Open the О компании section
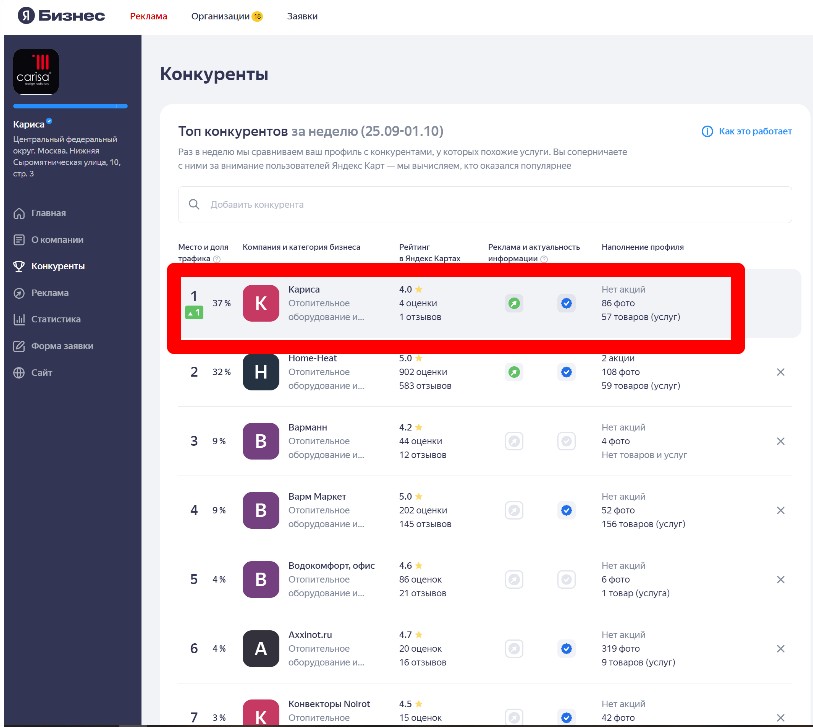813x727 pixels. click(57, 240)
